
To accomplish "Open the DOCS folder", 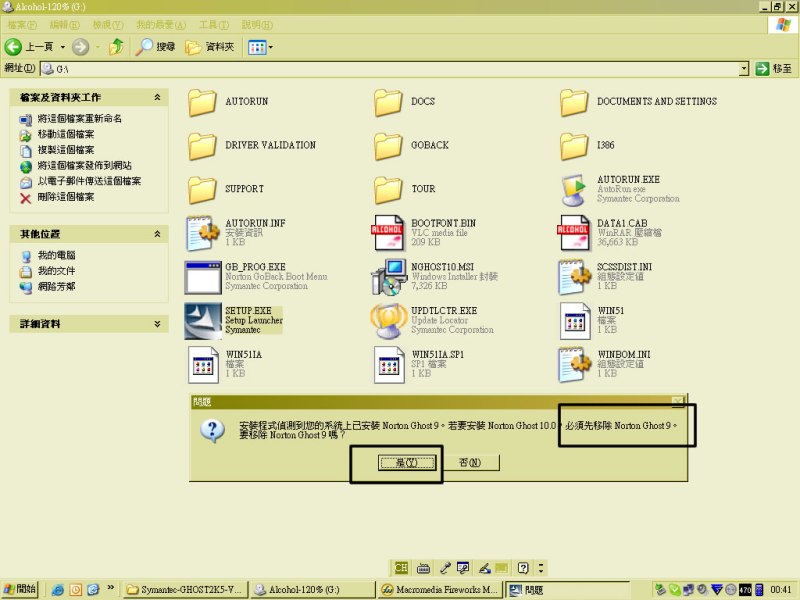I will pyautogui.click(x=388, y=103).
